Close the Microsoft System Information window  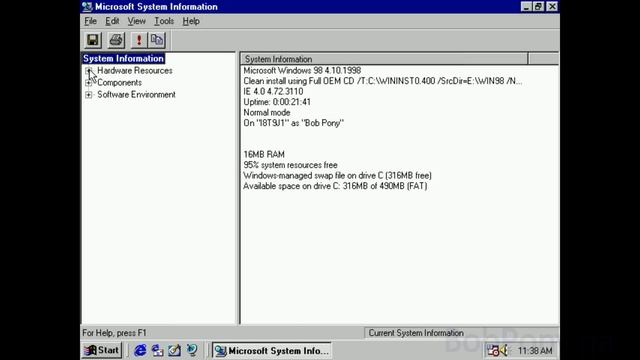[552, 7]
